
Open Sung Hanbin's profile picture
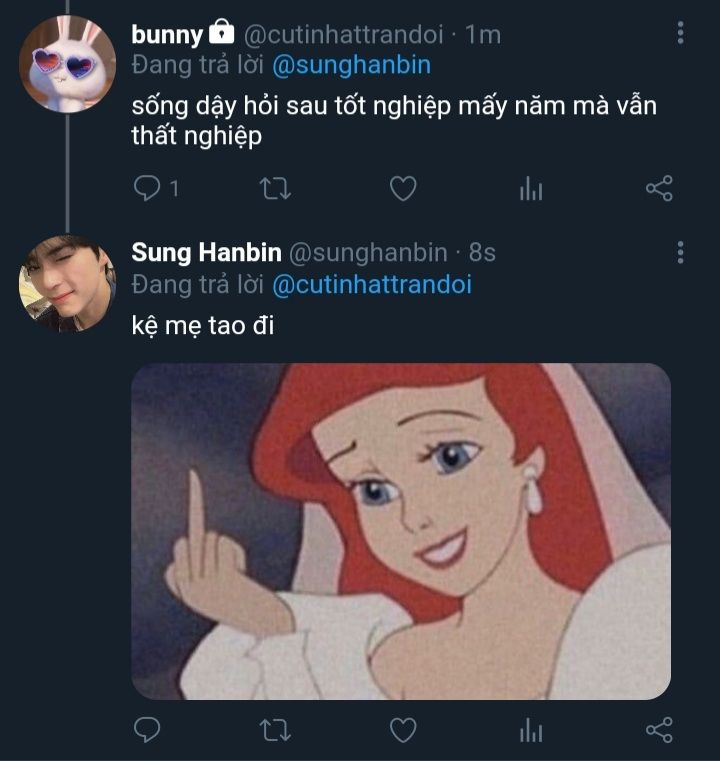tap(67, 283)
